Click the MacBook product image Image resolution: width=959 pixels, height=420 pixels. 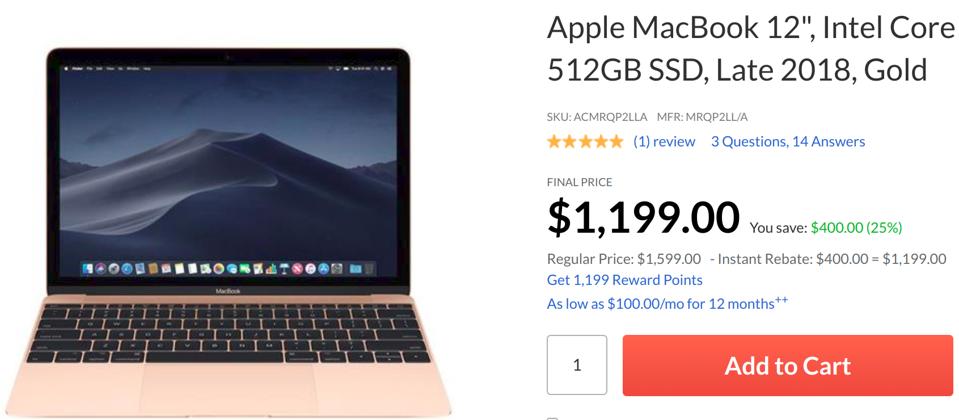229,232
